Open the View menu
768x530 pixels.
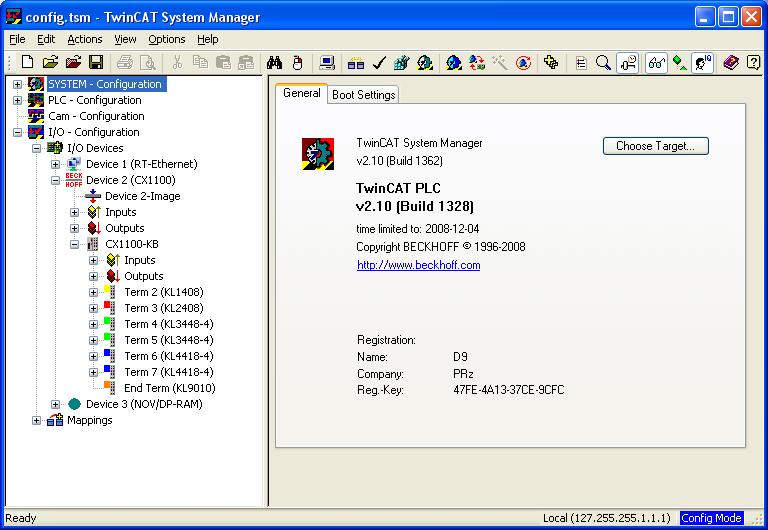click(x=125, y=39)
